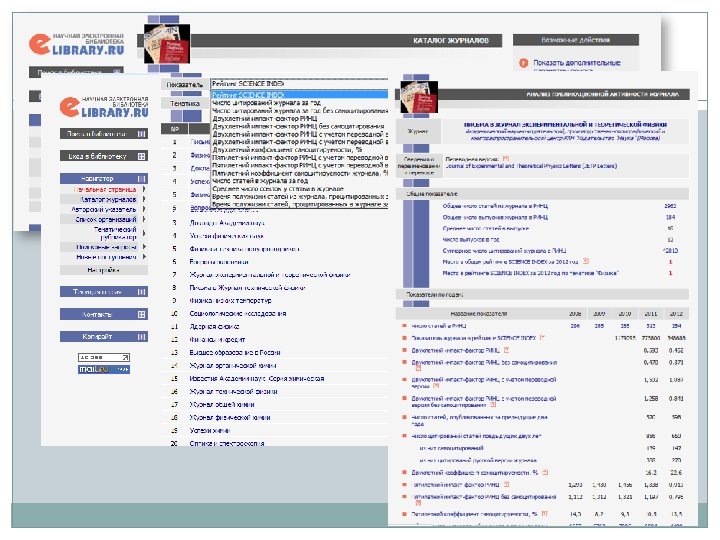Expand the Вход в библиотеку panel
The image size is (720, 540).
pyautogui.click(x=141, y=156)
